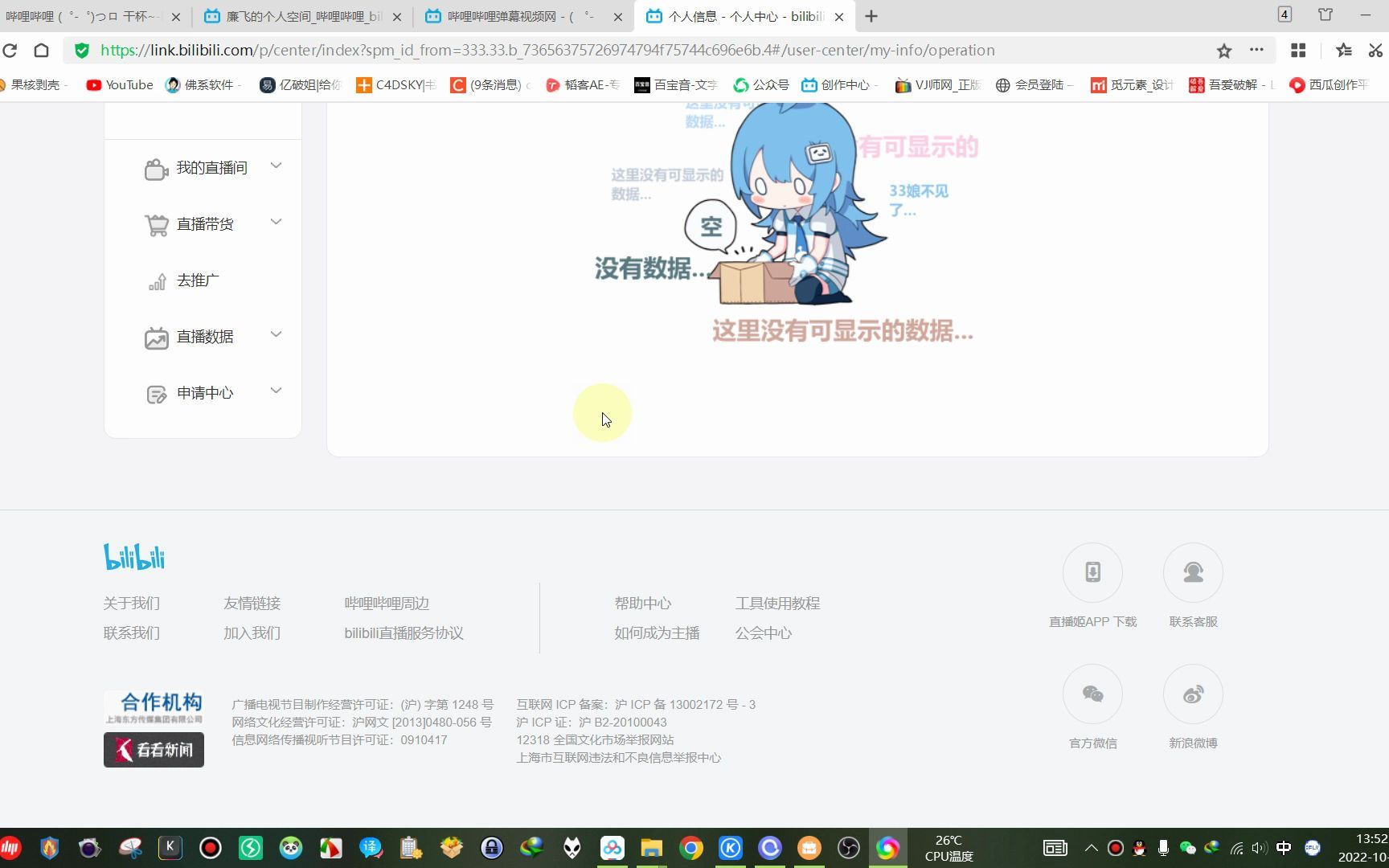Open 公众号 bookmark
The height and width of the screenshot is (868, 1389).
pos(760,84)
